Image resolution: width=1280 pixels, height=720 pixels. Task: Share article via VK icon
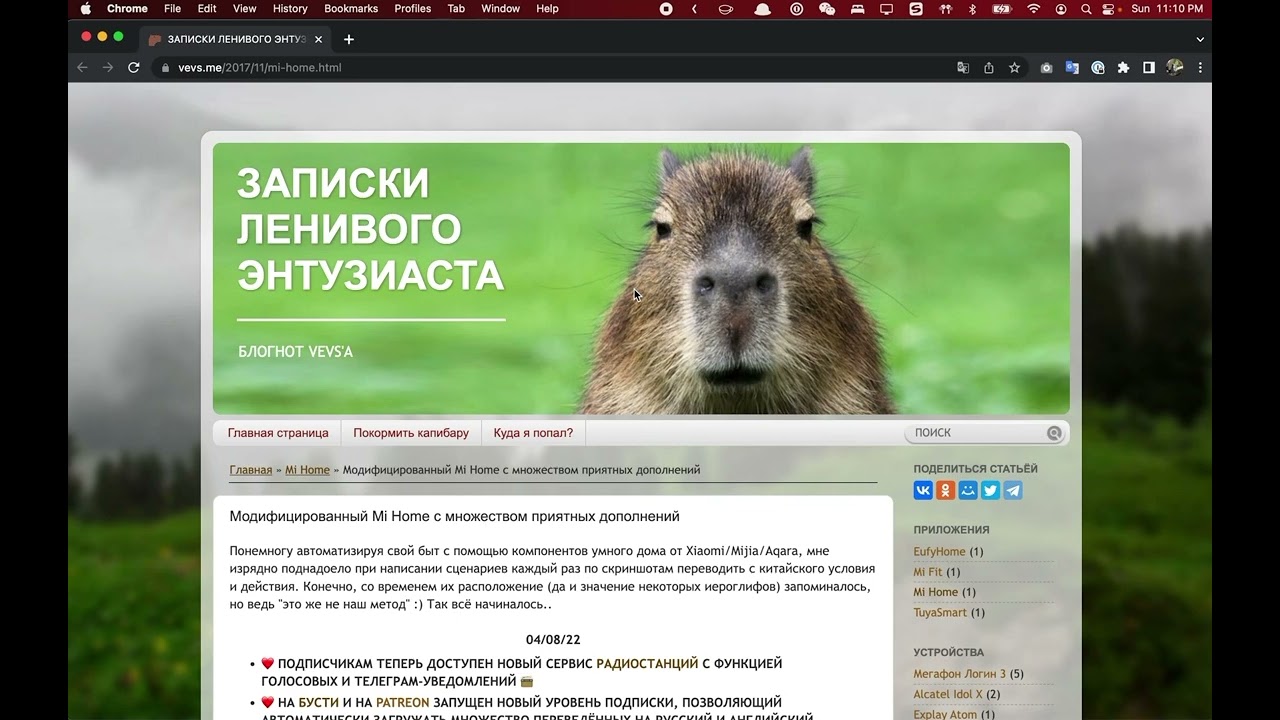click(923, 490)
